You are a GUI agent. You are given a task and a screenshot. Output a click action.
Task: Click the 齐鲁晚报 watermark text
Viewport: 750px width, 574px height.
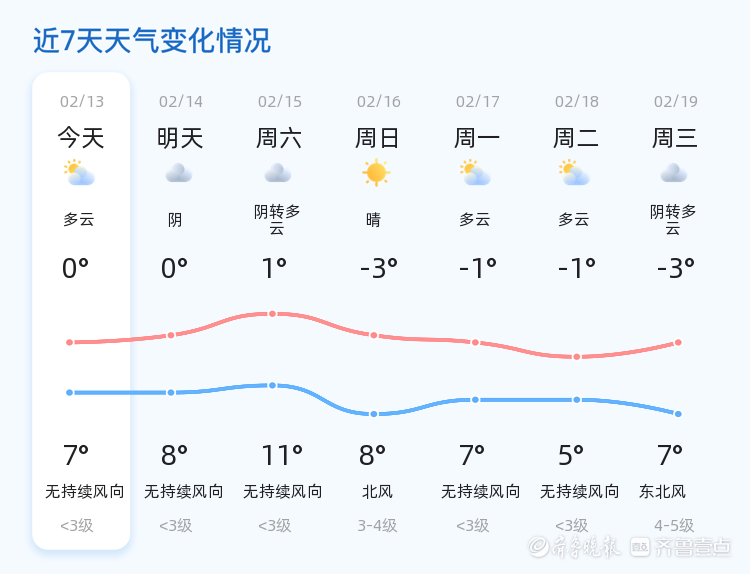tap(574, 547)
